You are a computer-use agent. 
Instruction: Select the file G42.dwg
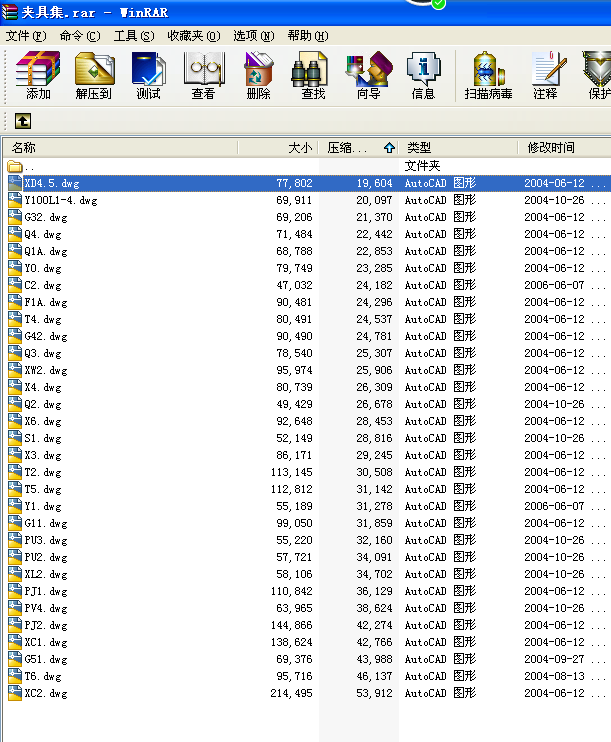[46, 336]
